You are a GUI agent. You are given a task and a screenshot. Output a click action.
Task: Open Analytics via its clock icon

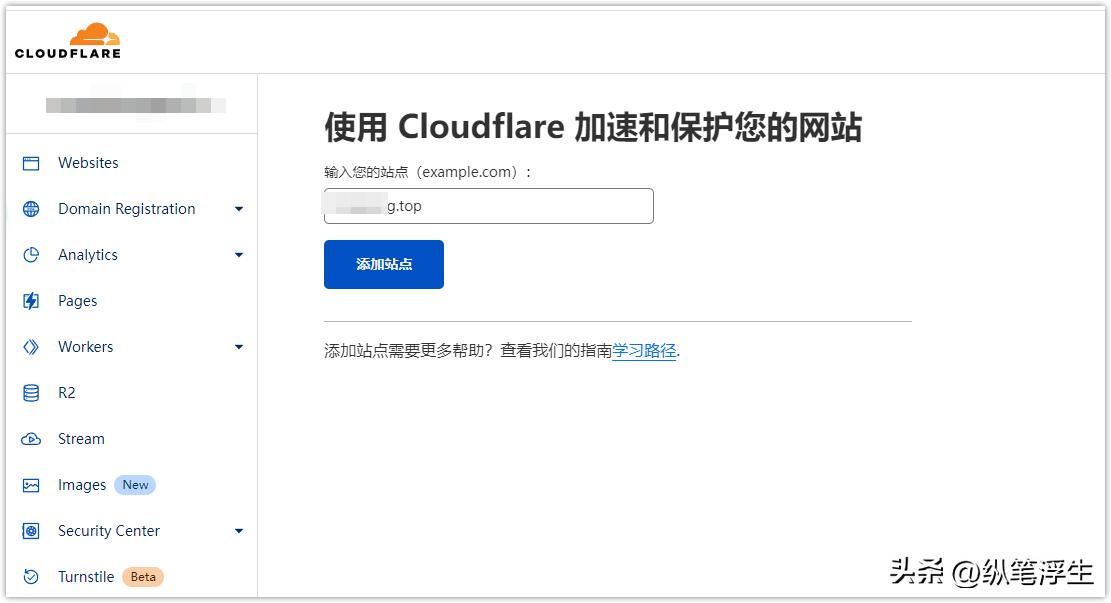click(31, 254)
